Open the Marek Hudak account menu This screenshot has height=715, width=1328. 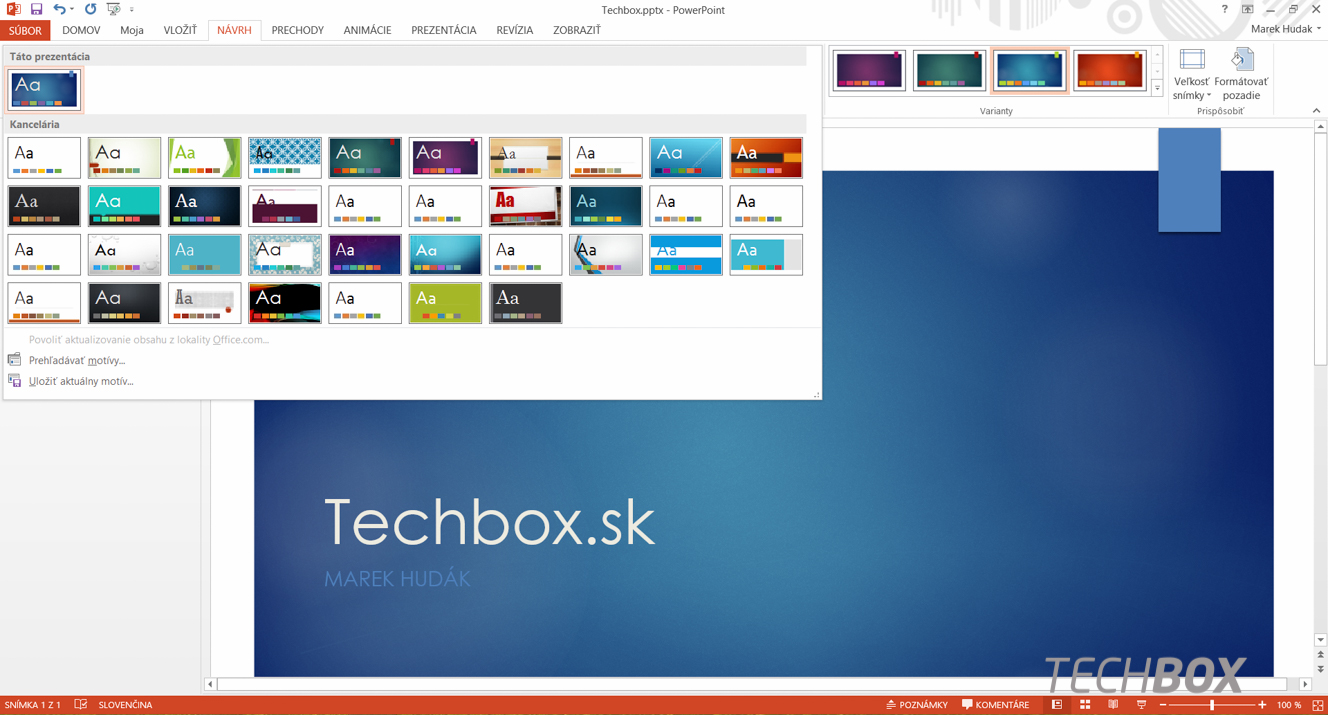pos(1286,29)
